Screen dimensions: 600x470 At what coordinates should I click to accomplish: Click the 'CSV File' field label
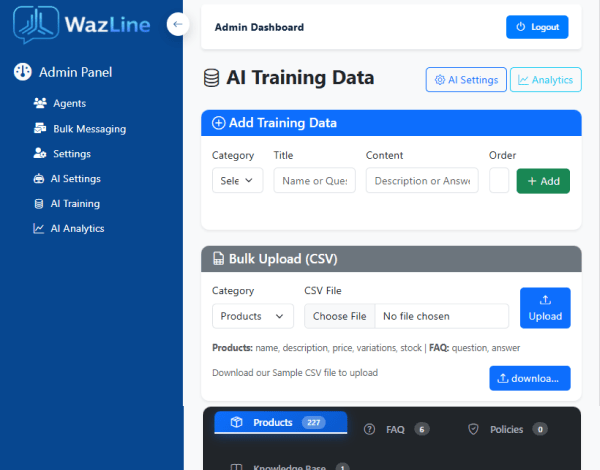pos(323,291)
